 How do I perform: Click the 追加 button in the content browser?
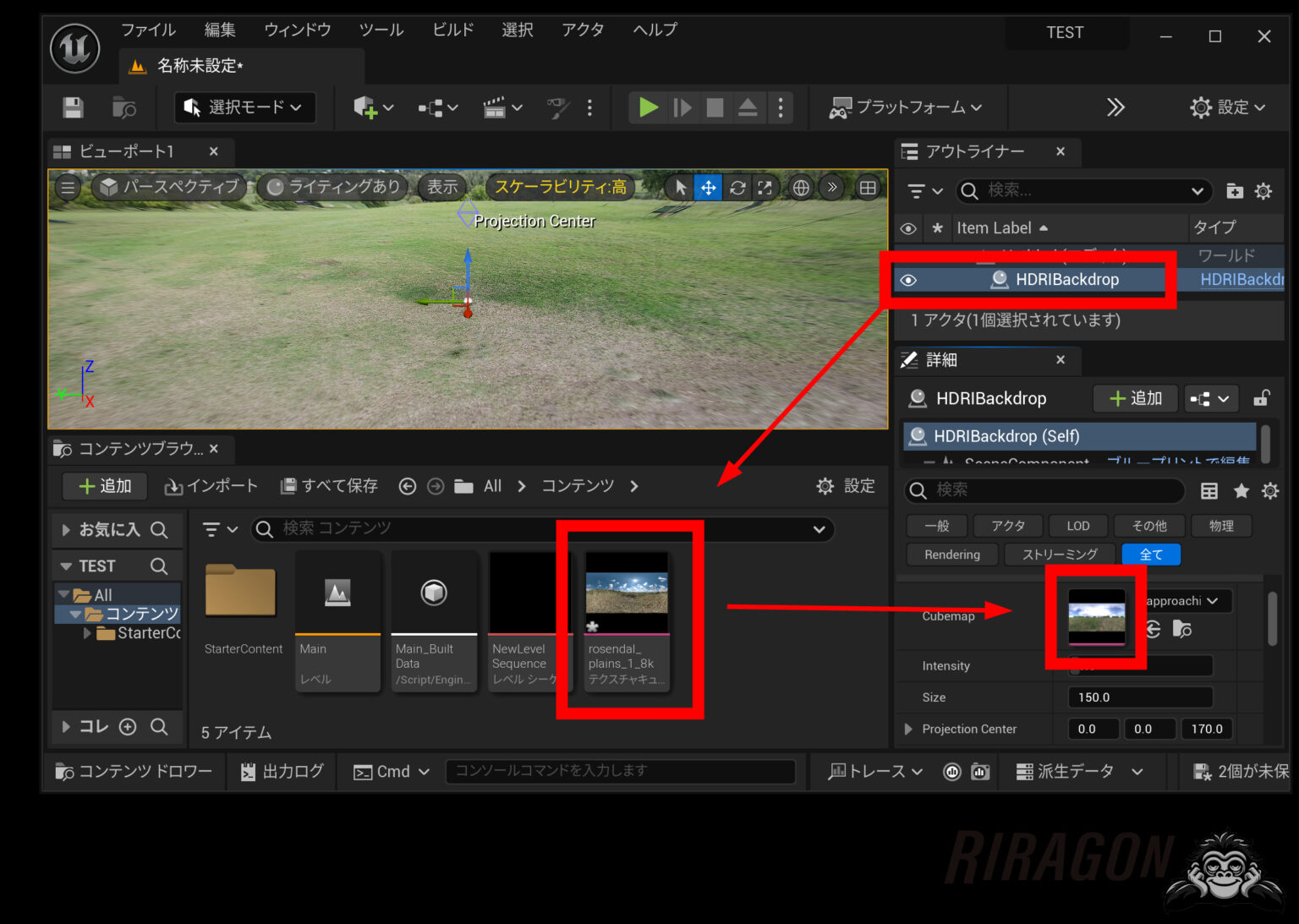click(104, 485)
